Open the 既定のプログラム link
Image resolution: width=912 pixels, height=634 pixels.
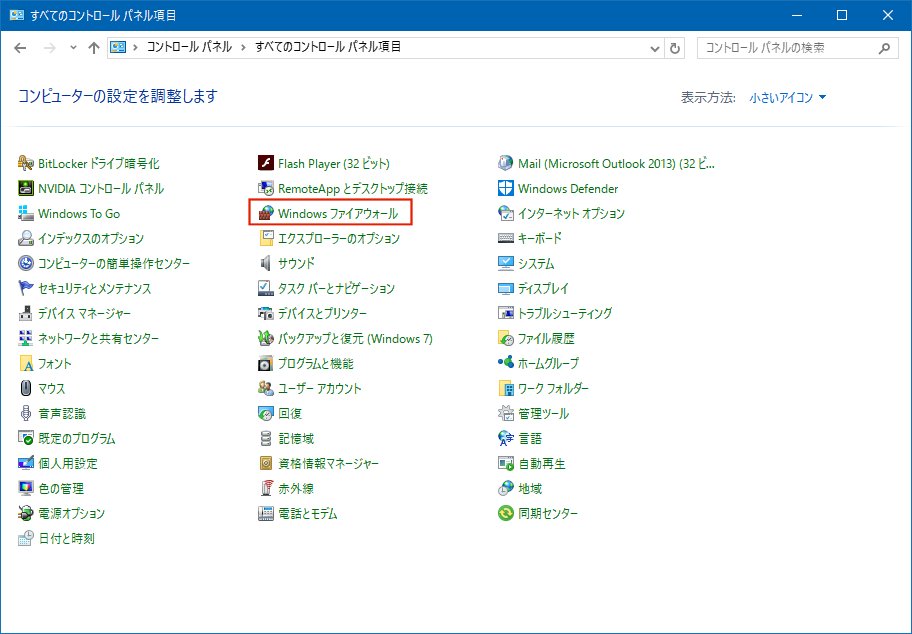coord(77,439)
